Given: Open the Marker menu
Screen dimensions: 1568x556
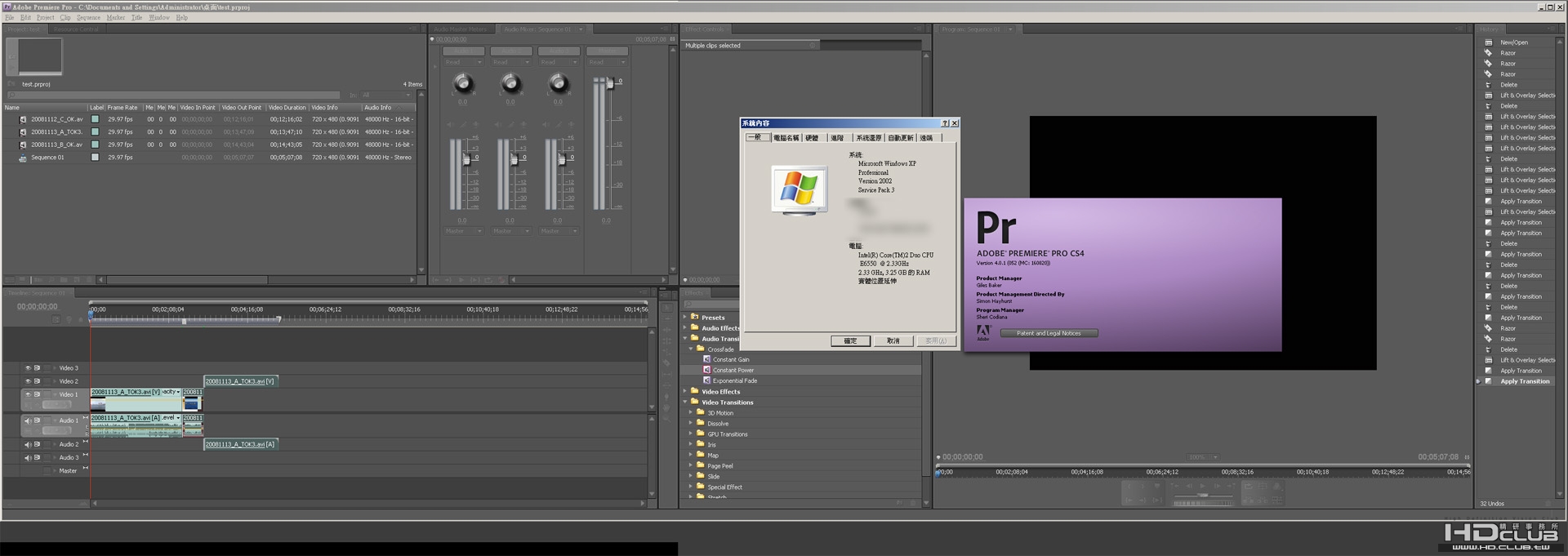Looking at the screenshot, I should coord(116,17).
